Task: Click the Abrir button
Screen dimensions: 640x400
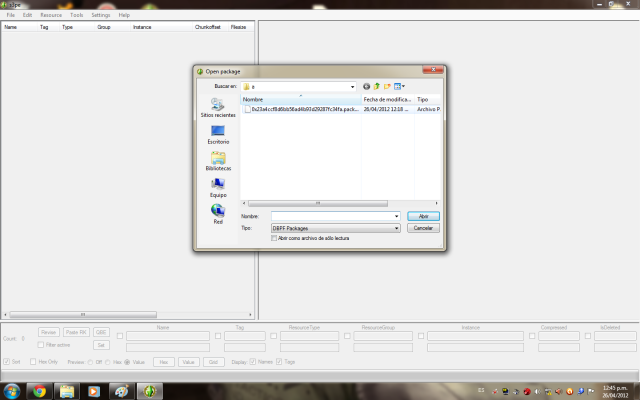Action: tap(423, 216)
